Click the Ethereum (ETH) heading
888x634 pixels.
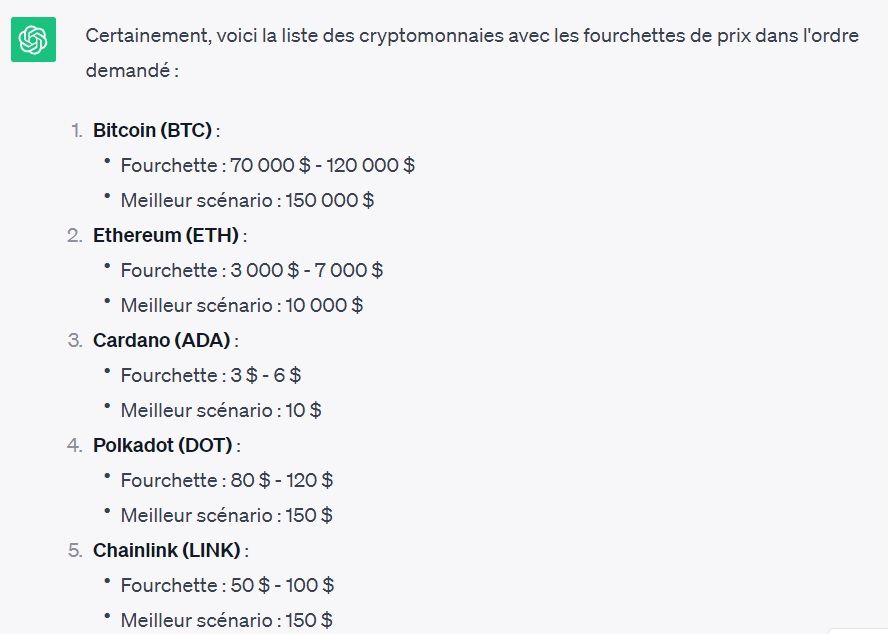pyautogui.click(x=166, y=235)
